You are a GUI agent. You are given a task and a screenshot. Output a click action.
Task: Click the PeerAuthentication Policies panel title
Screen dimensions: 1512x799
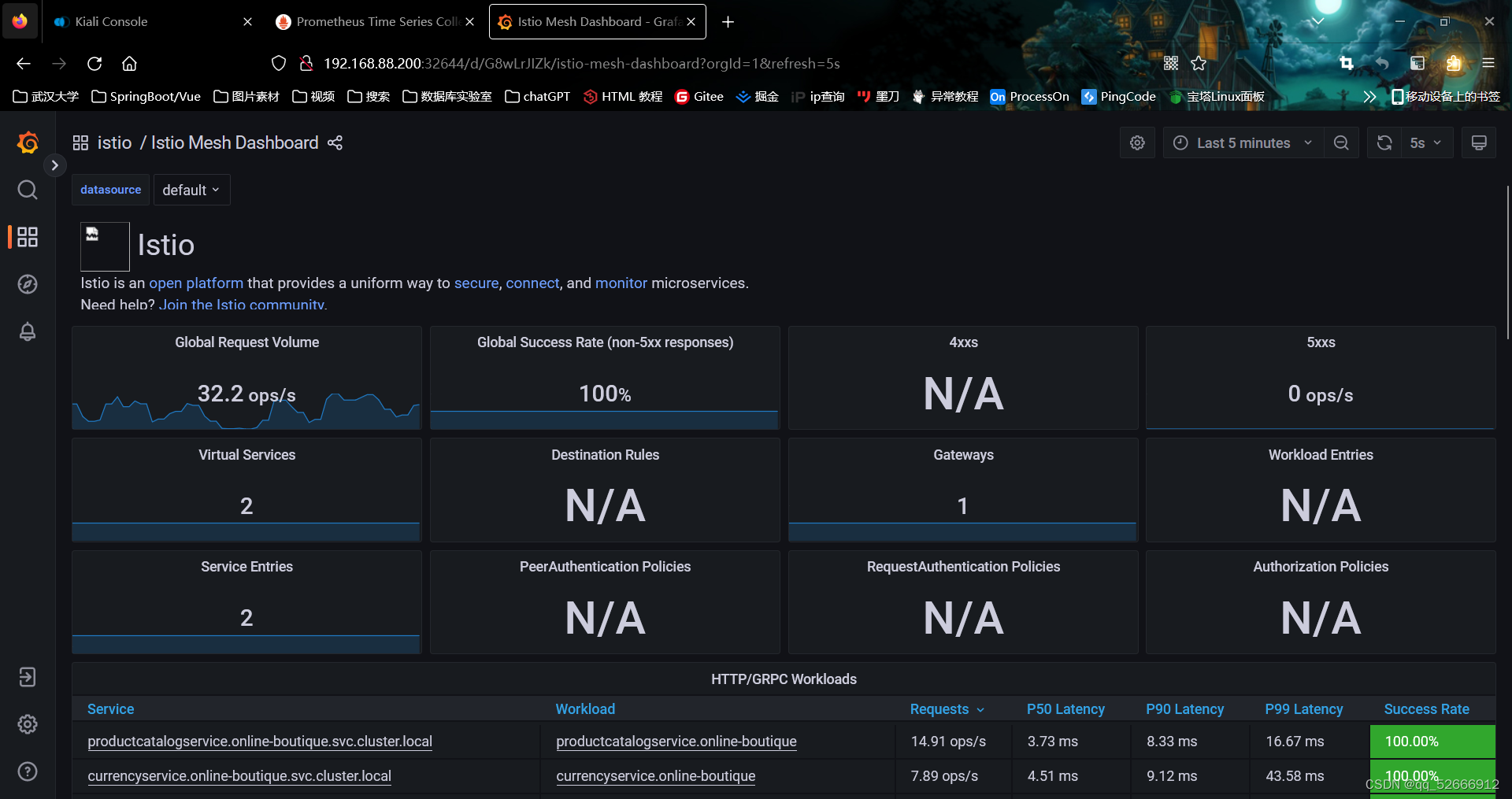[x=605, y=567]
